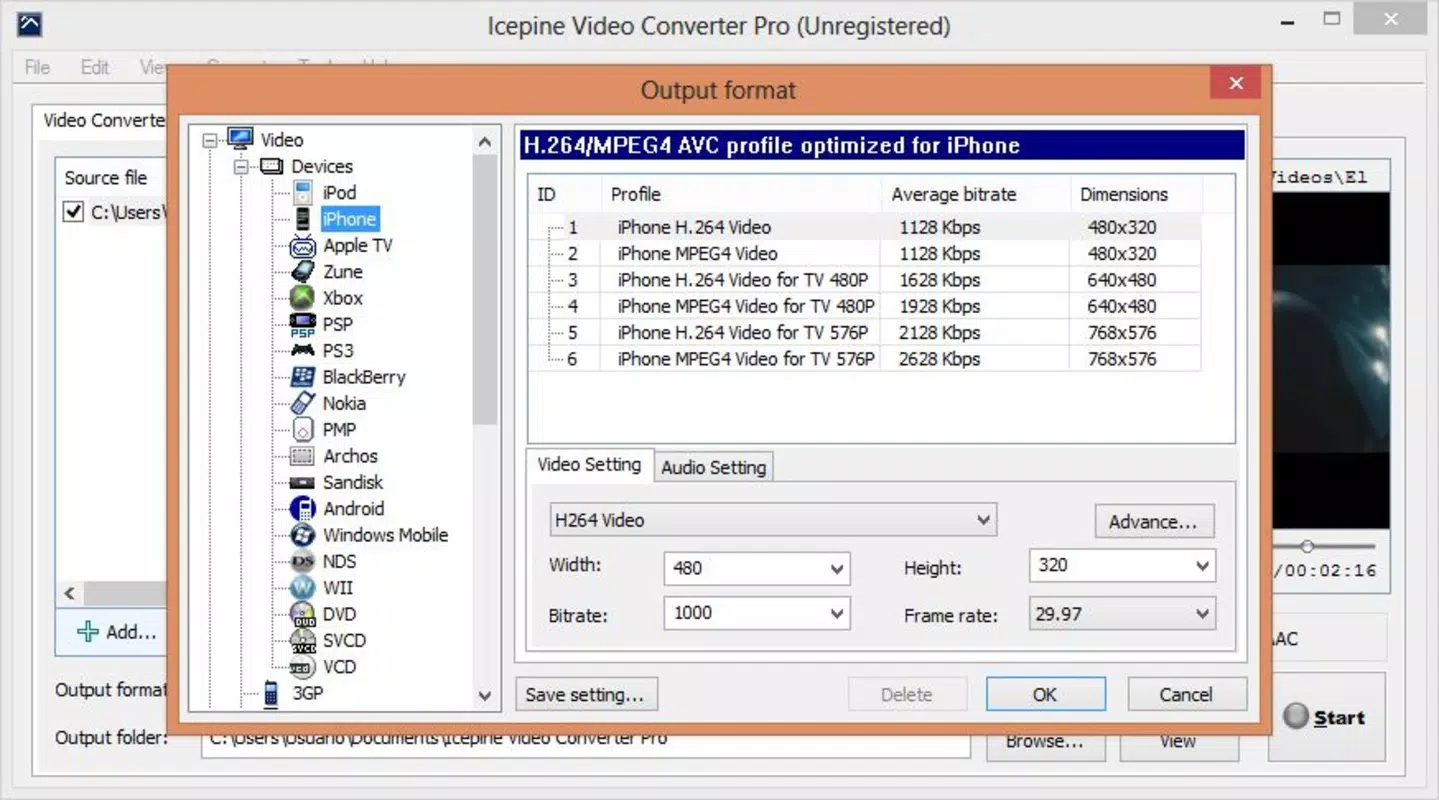Screen dimensions: 1439x800
Task: Click the PSP icon
Action: tap(303, 324)
